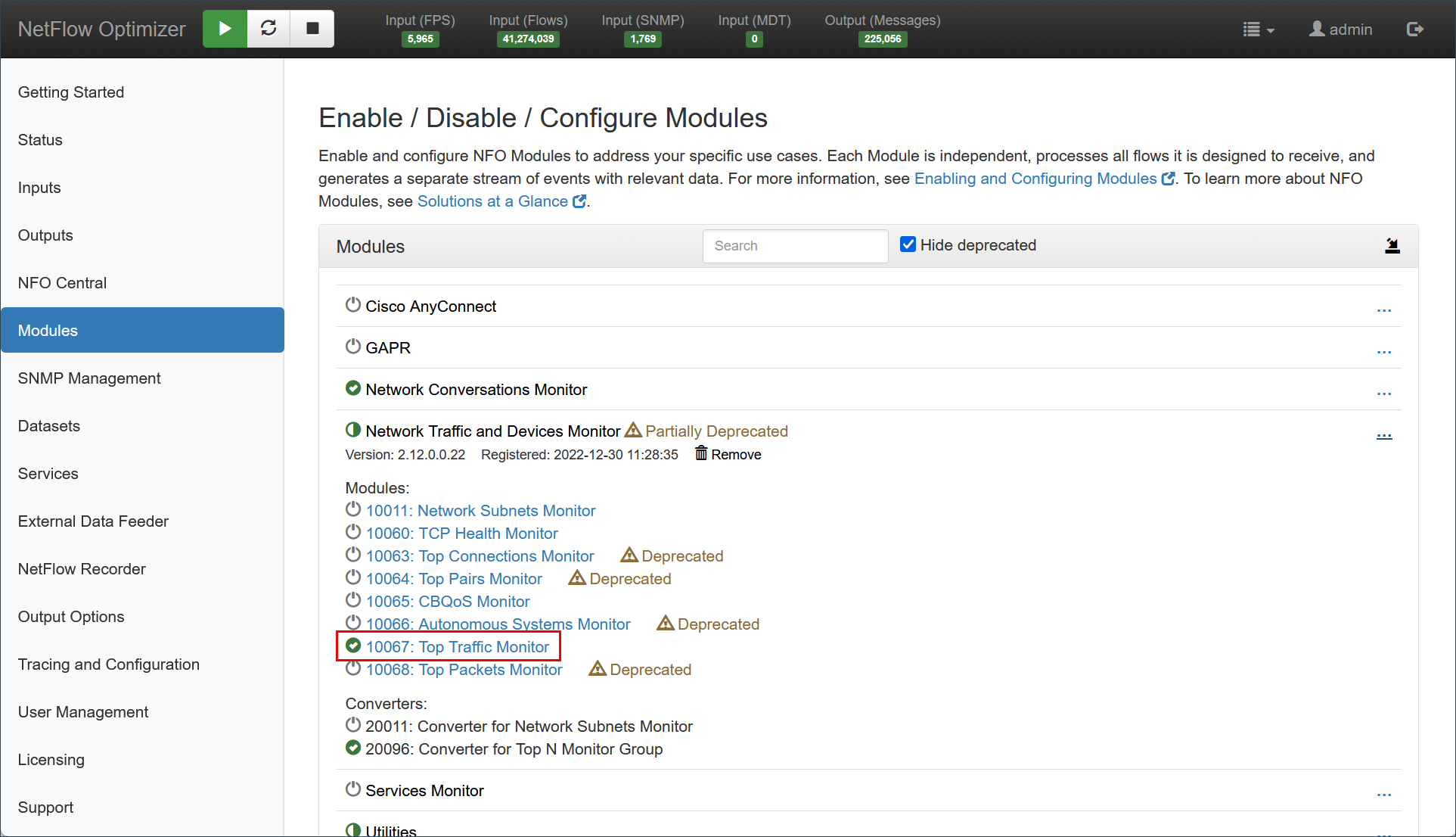The width and height of the screenshot is (1456, 837).
Task: Open SNMP Management in sidebar
Action: pyautogui.click(x=89, y=378)
